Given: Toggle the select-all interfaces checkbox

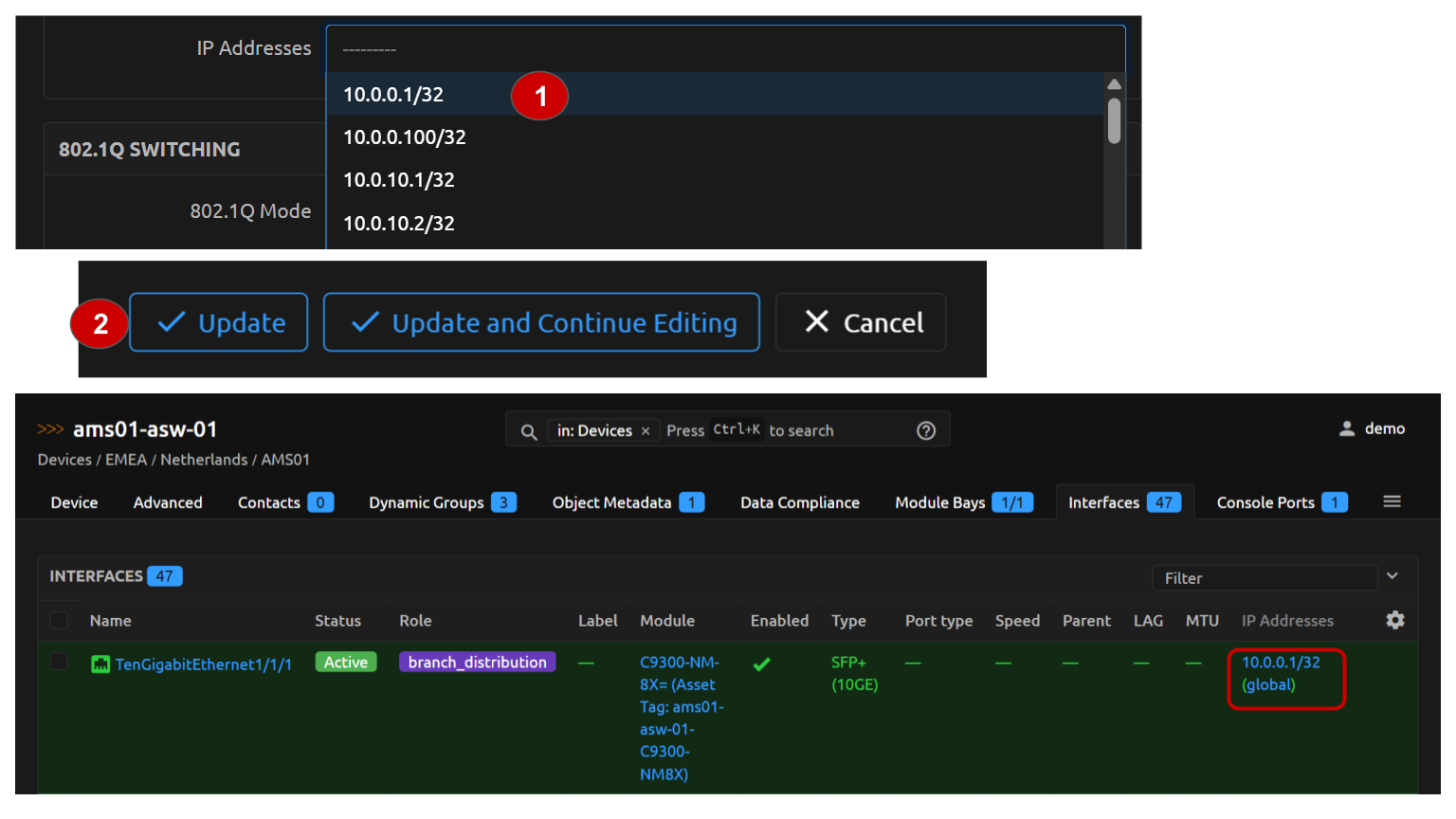Looking at the screenshot, I should [59, 620].
